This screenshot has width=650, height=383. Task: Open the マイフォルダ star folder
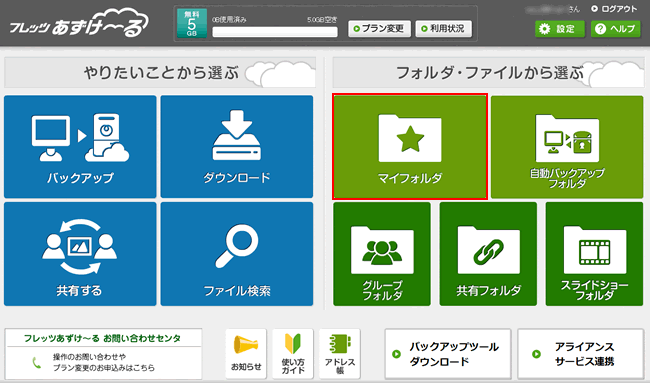(x=410, y=147)
